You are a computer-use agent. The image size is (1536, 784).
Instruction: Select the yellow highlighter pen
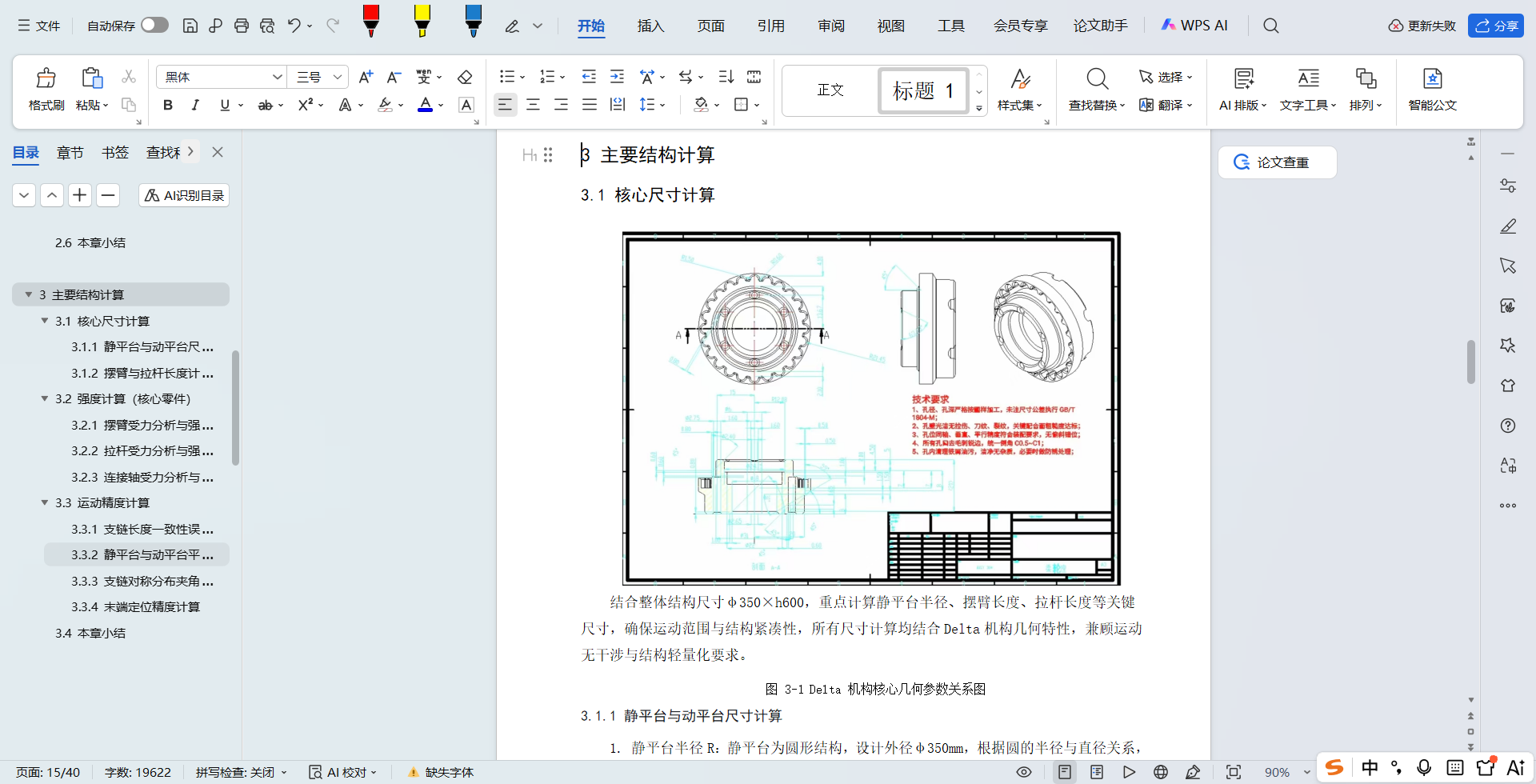pyautogui.click(x=422, y=21)
